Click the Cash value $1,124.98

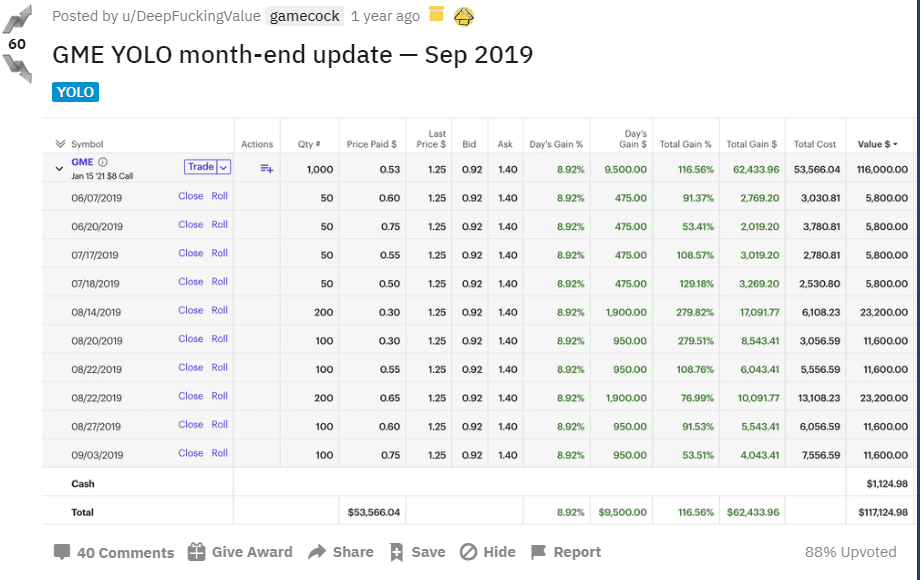coord(887,484)
